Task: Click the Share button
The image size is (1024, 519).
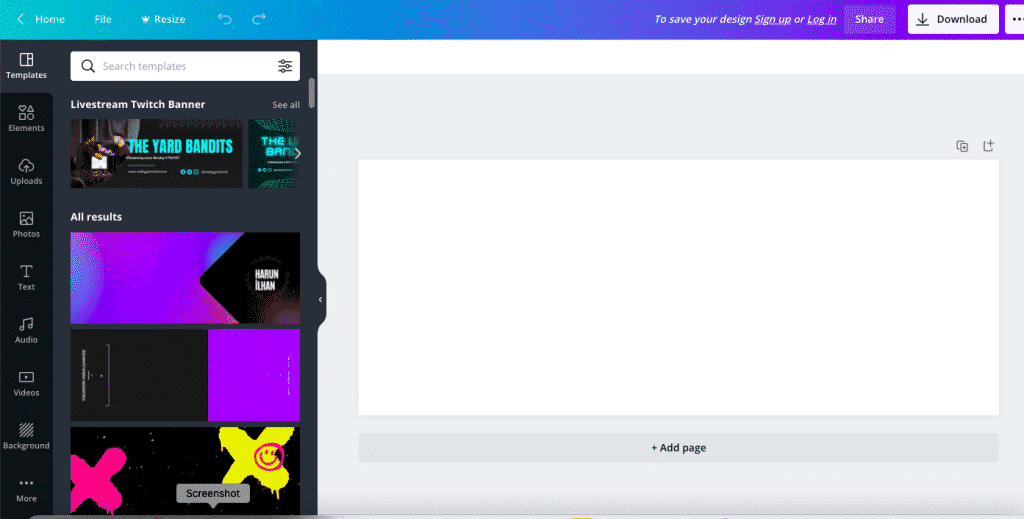Action: tap(869, 19)
